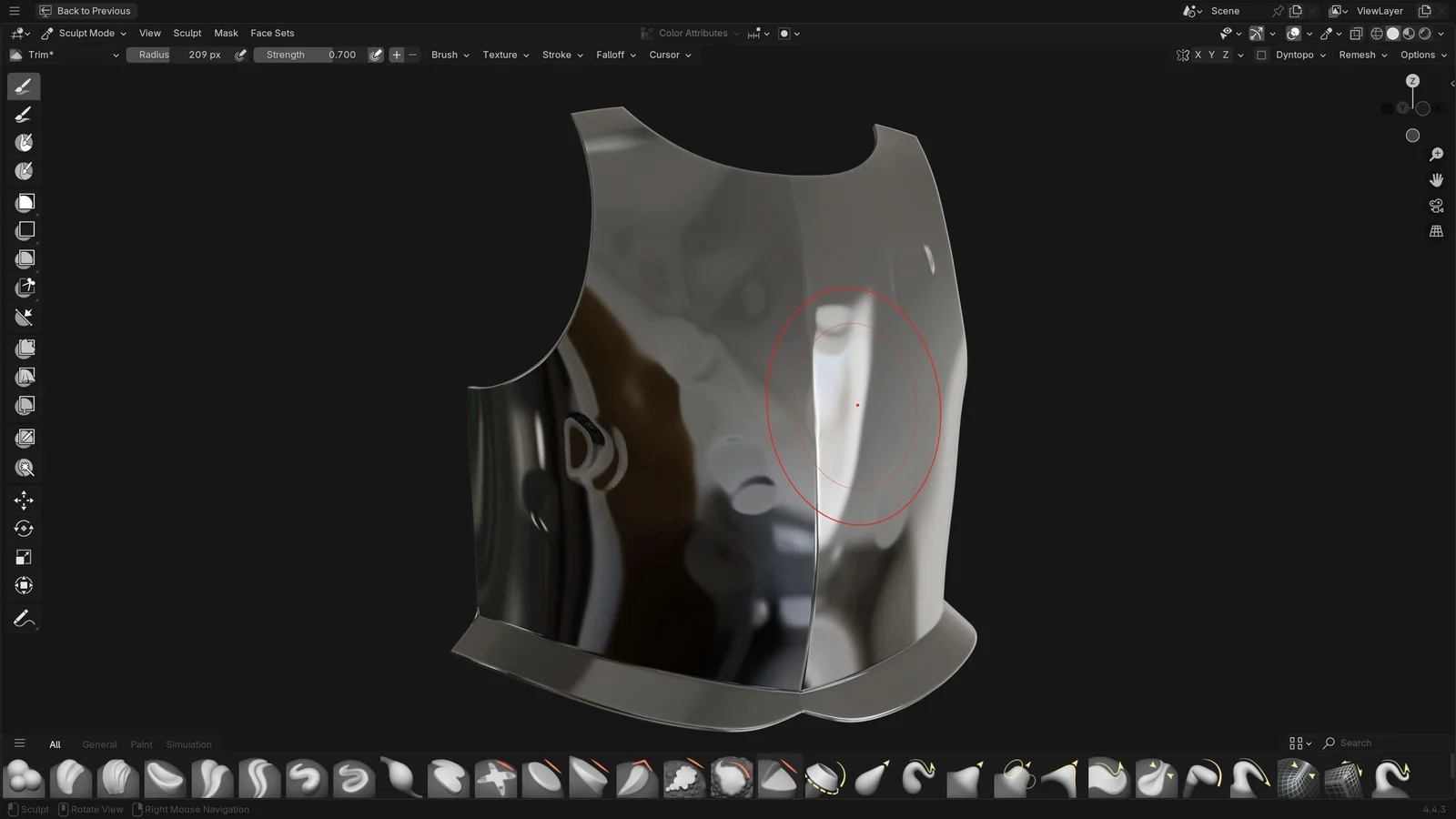The width and height of the screenshot is (1456, 819).
Task: Enable the Dyntopo checkbox
Action: tap(1261, 55)
